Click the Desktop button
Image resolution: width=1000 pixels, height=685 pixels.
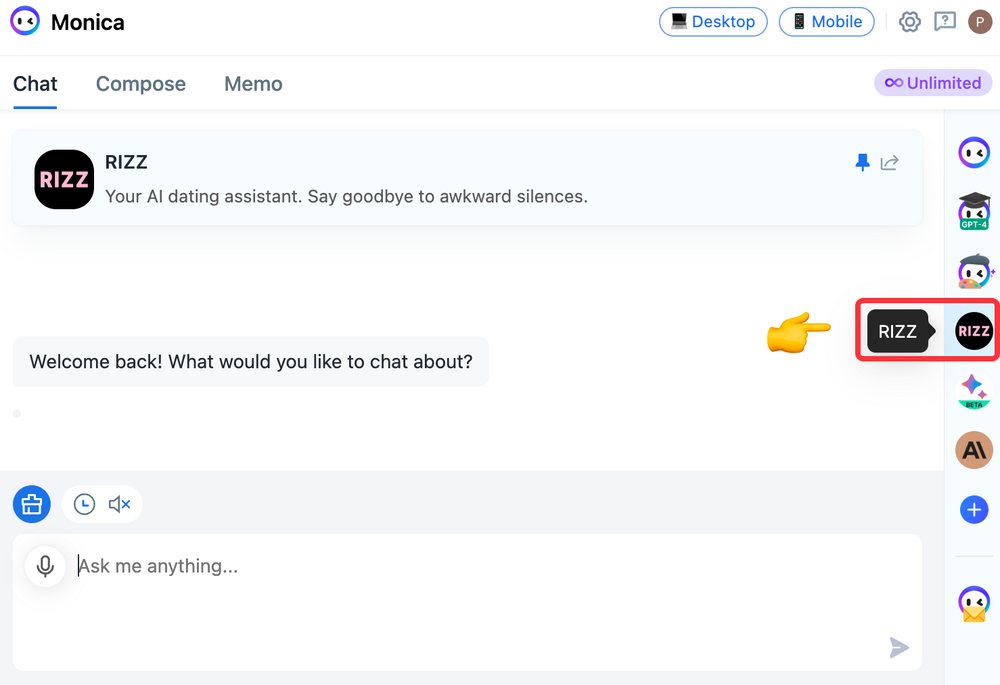point(713,21)
